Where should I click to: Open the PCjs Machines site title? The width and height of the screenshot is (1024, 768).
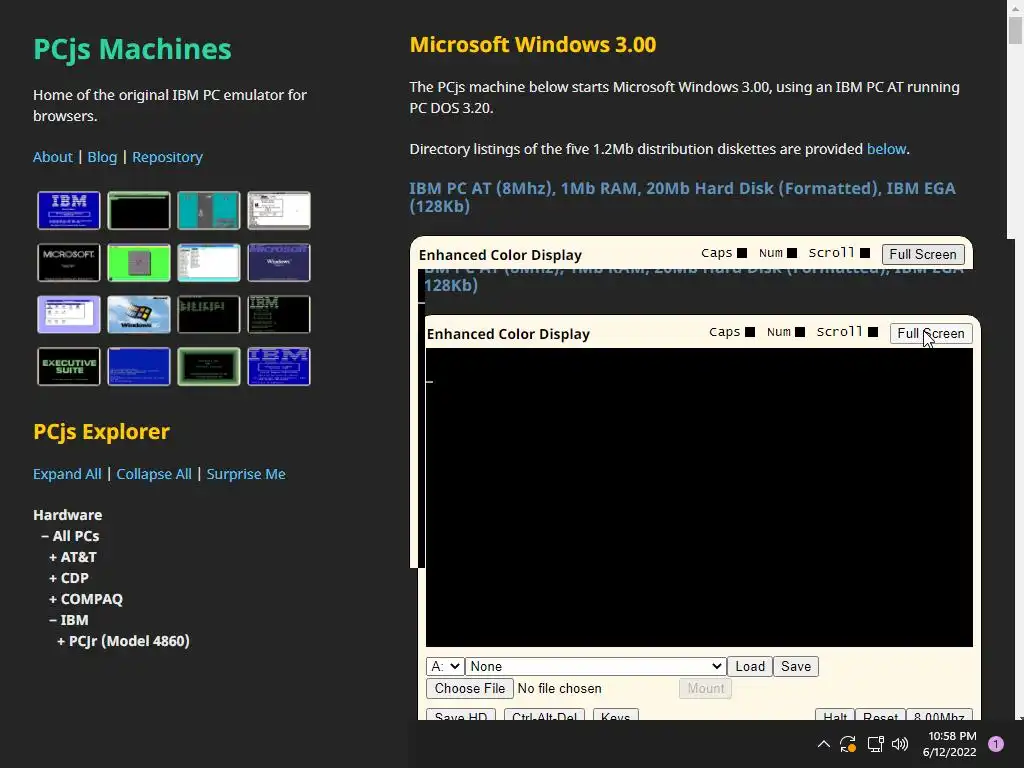pyautogui.click(x=132, y=49)
